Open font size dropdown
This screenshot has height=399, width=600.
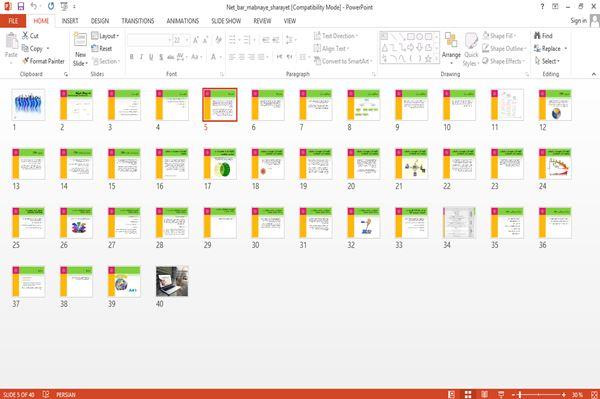coord(187,40)
